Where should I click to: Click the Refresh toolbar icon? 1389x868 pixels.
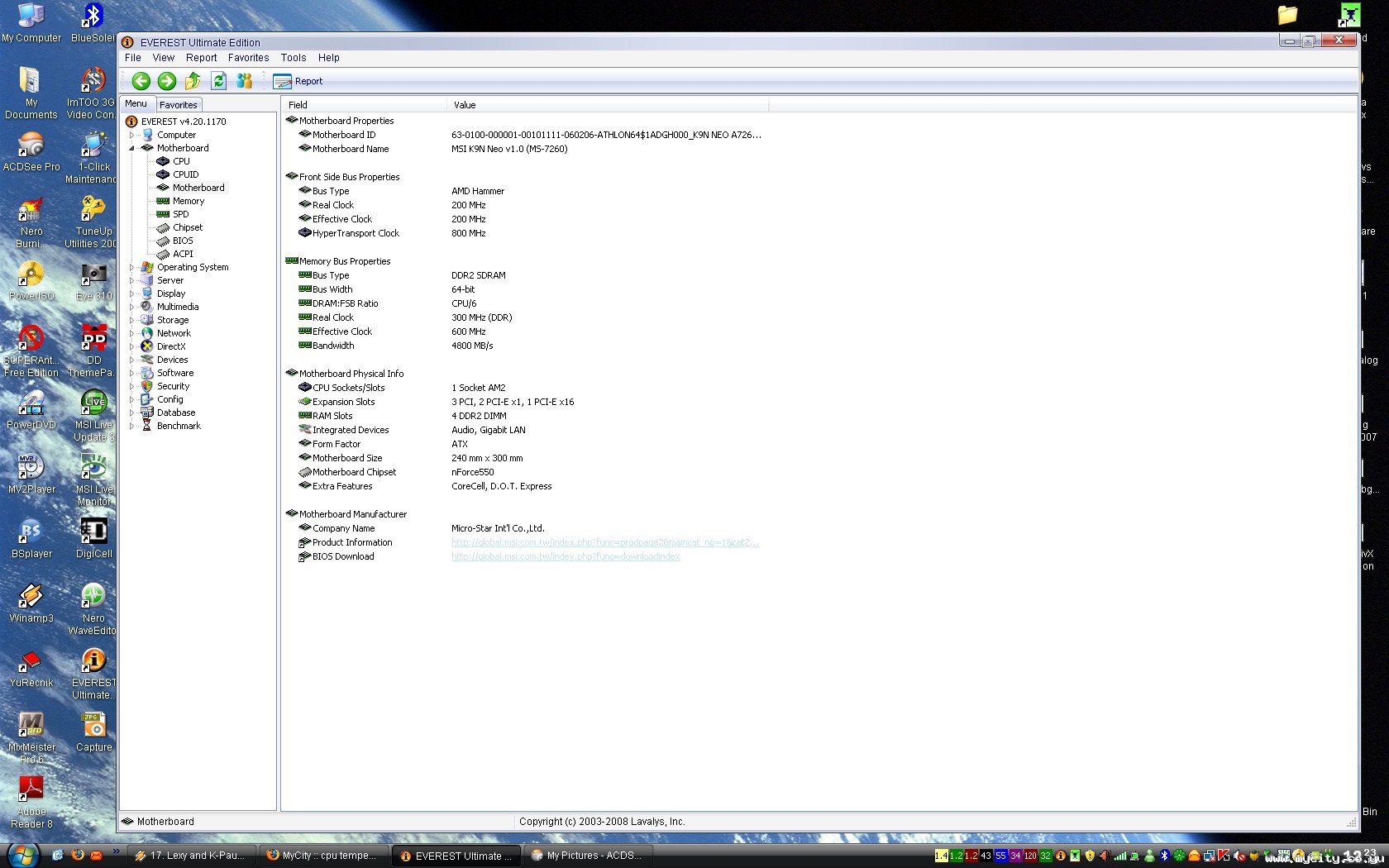(218, 81)
